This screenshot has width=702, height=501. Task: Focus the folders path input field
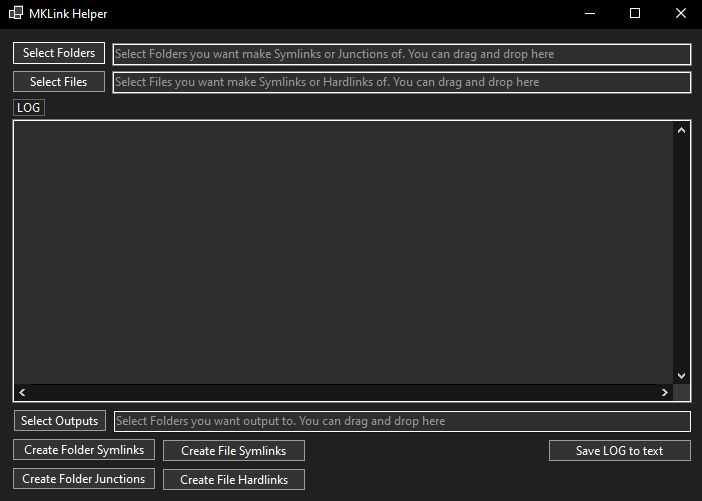tap(402, 54)
